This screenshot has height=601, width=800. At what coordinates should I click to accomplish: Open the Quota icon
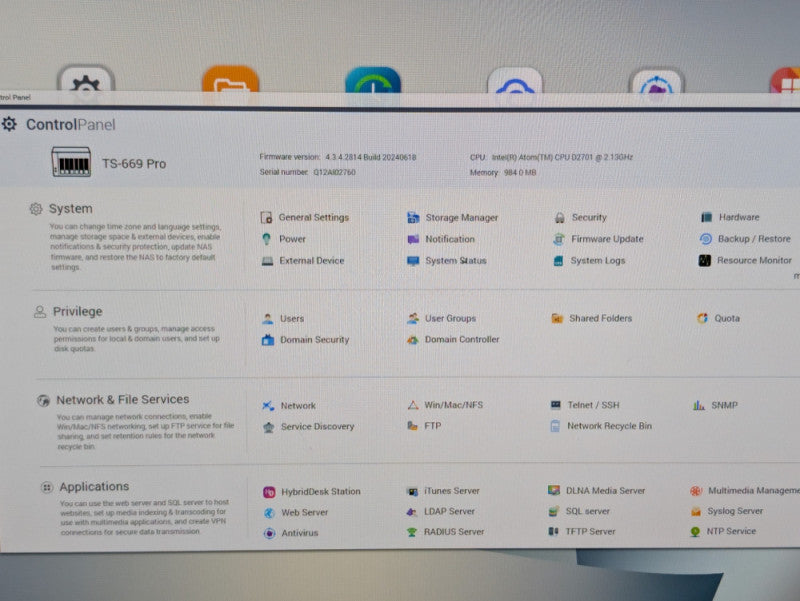[703, 318]
